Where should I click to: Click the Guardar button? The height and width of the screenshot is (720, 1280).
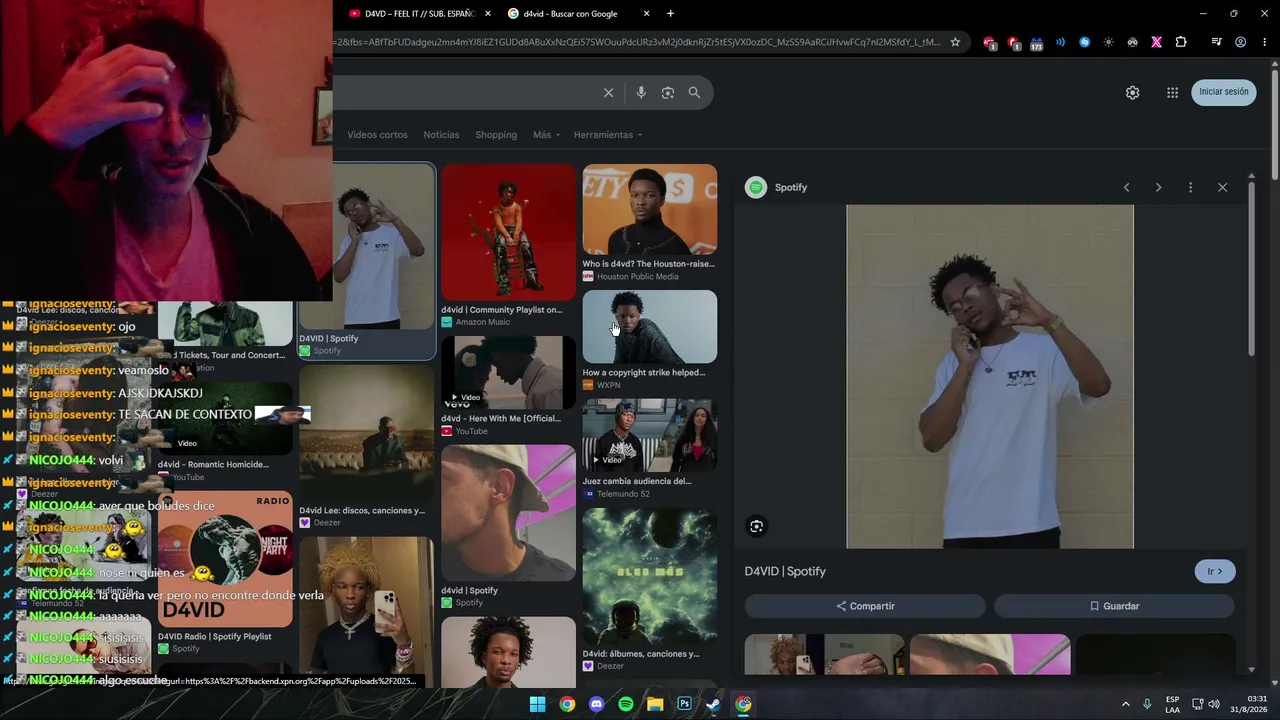[x=1114, y=606]
